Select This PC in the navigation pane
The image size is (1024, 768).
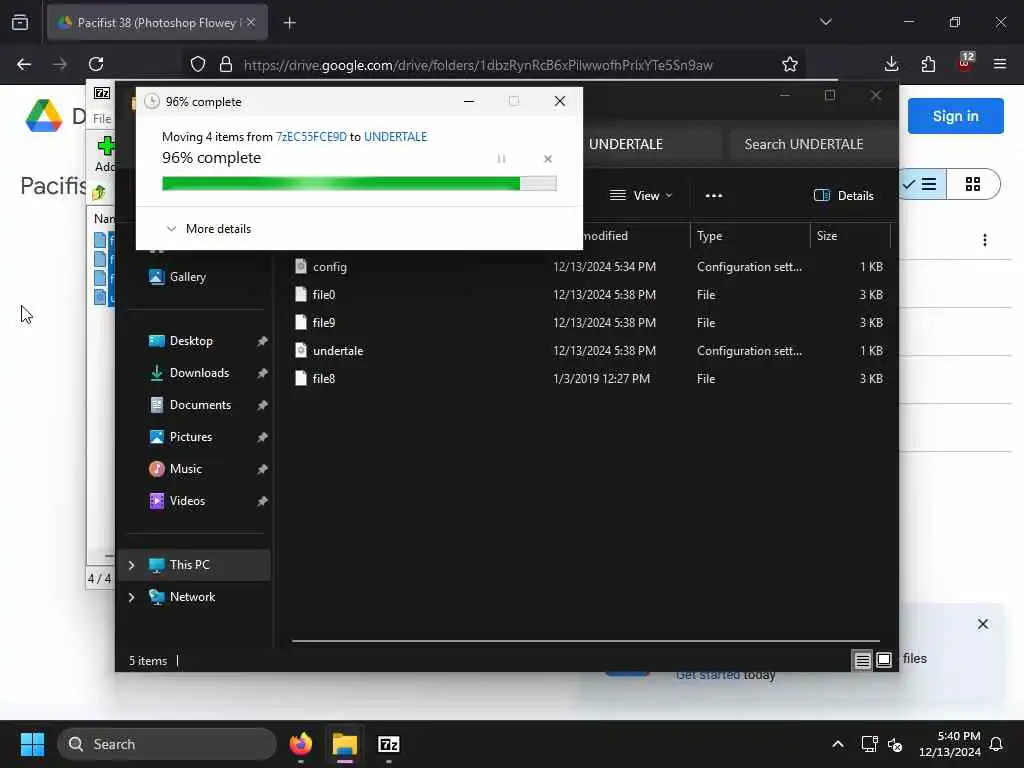(x=193, y=565)
